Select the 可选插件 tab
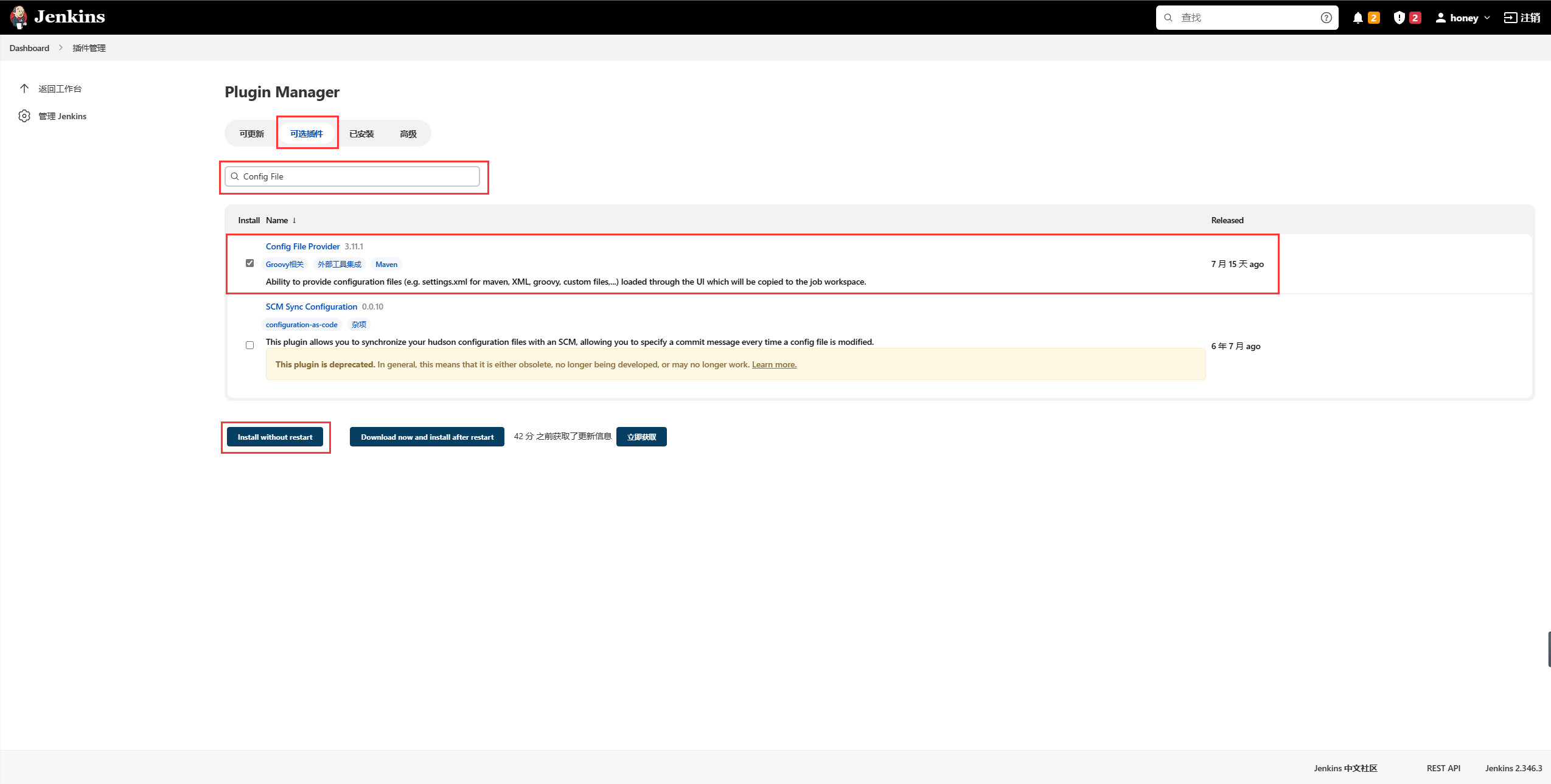The height and width of the screenshot is (784, 1551). coord(306,133)
